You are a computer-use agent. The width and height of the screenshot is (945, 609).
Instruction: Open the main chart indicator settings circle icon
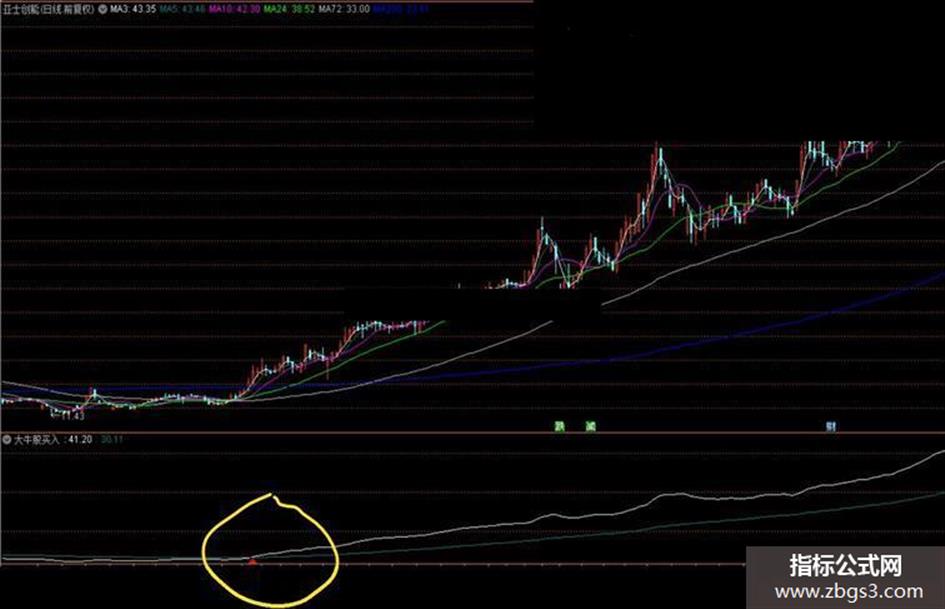point(102,9)
